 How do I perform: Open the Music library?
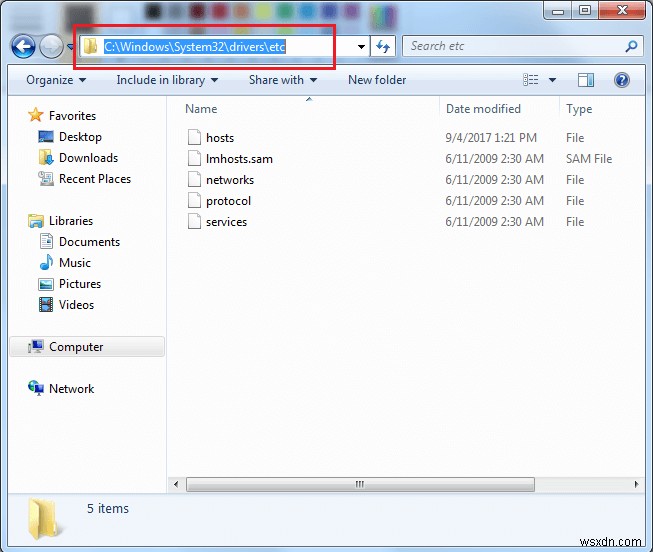[75, 263]
